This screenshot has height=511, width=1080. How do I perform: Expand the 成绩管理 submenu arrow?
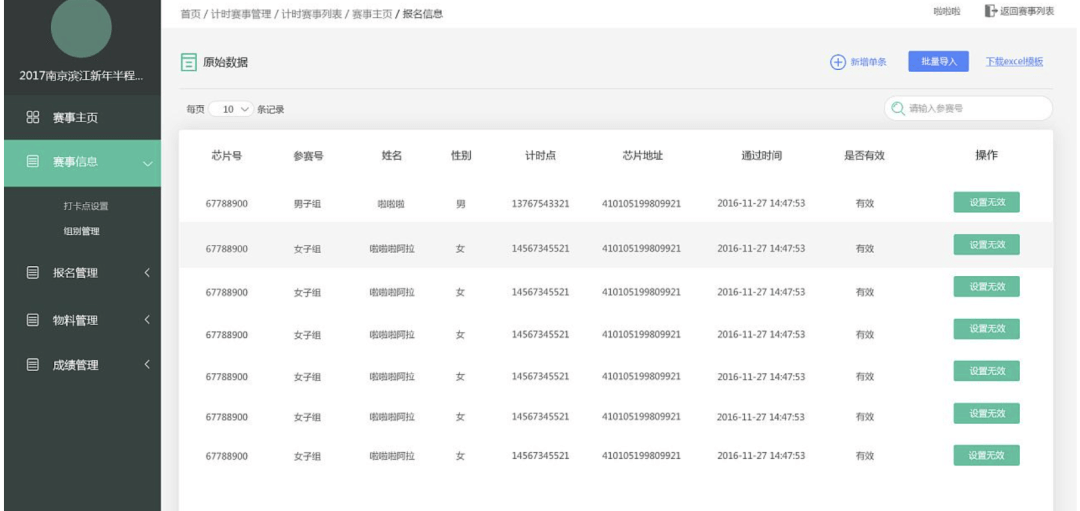[x=148, y=365]
